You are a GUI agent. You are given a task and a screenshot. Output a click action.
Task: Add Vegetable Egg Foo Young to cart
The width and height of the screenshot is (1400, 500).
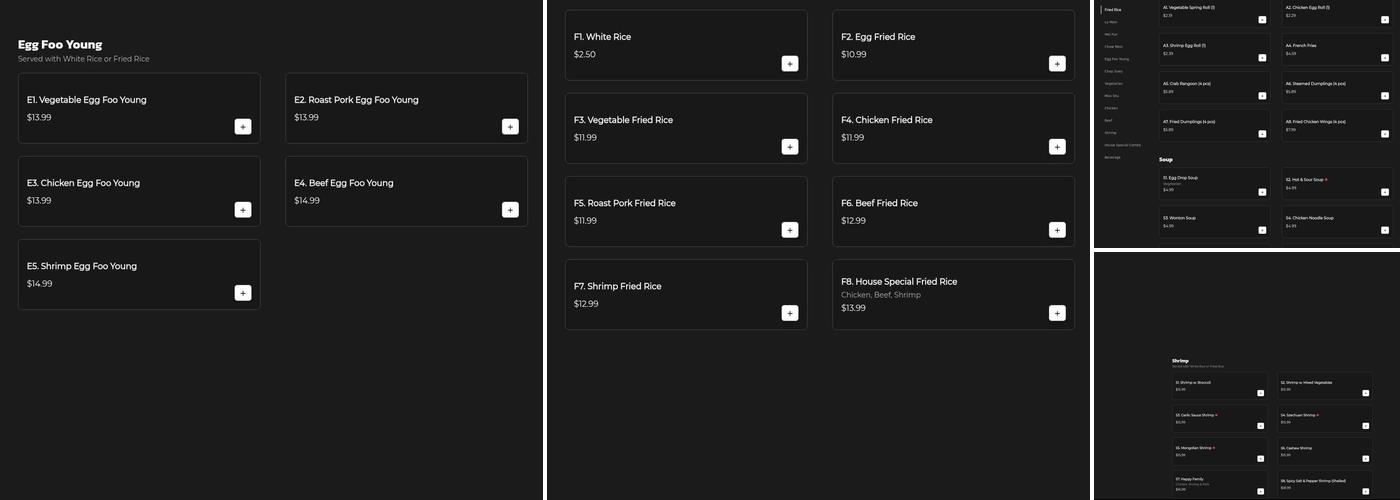(243, 127)
